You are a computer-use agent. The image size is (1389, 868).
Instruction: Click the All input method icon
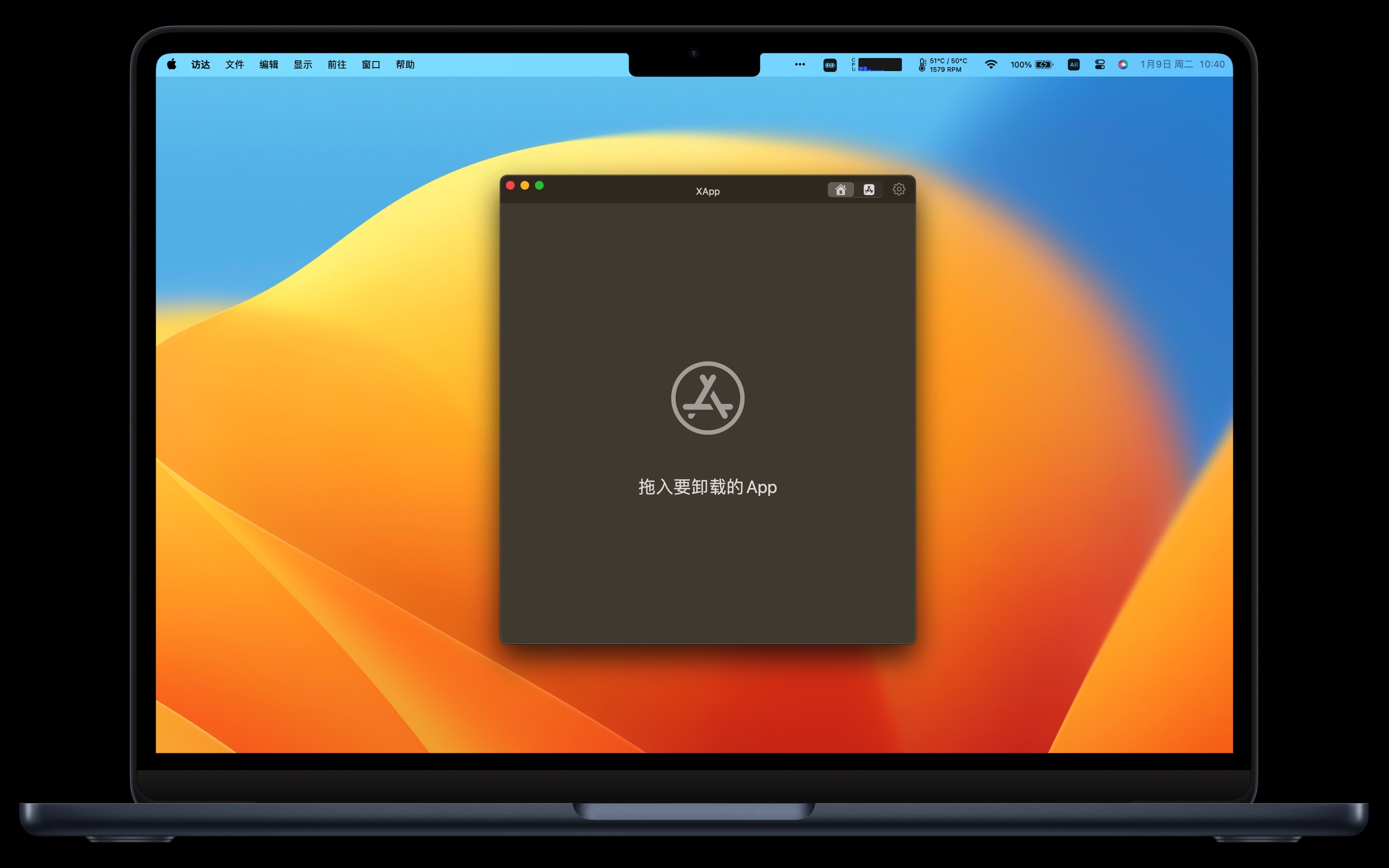tap(1073, 65)
